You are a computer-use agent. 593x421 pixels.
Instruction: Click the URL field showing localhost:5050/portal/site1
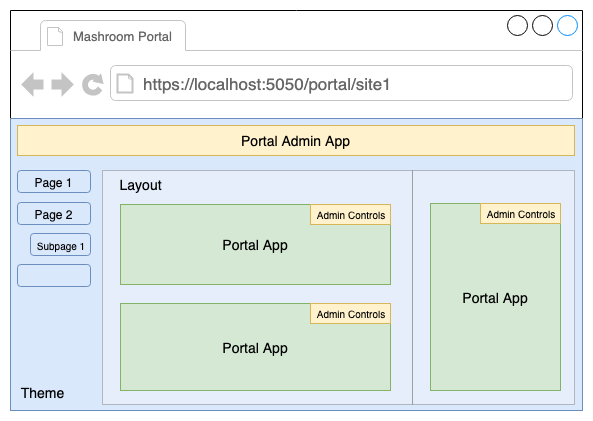coord(341,83)
